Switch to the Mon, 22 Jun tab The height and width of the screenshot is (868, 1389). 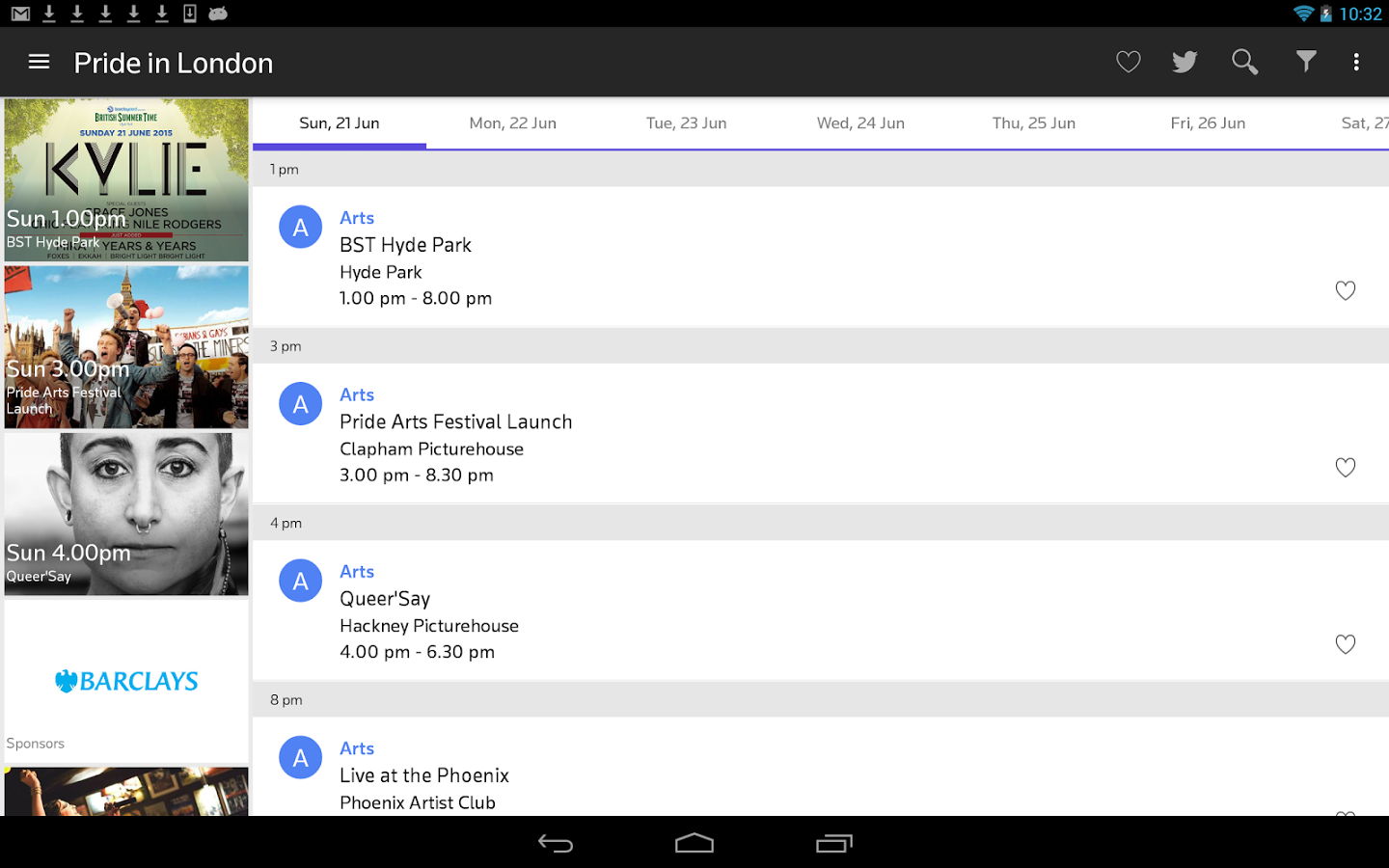click(513, 123)
